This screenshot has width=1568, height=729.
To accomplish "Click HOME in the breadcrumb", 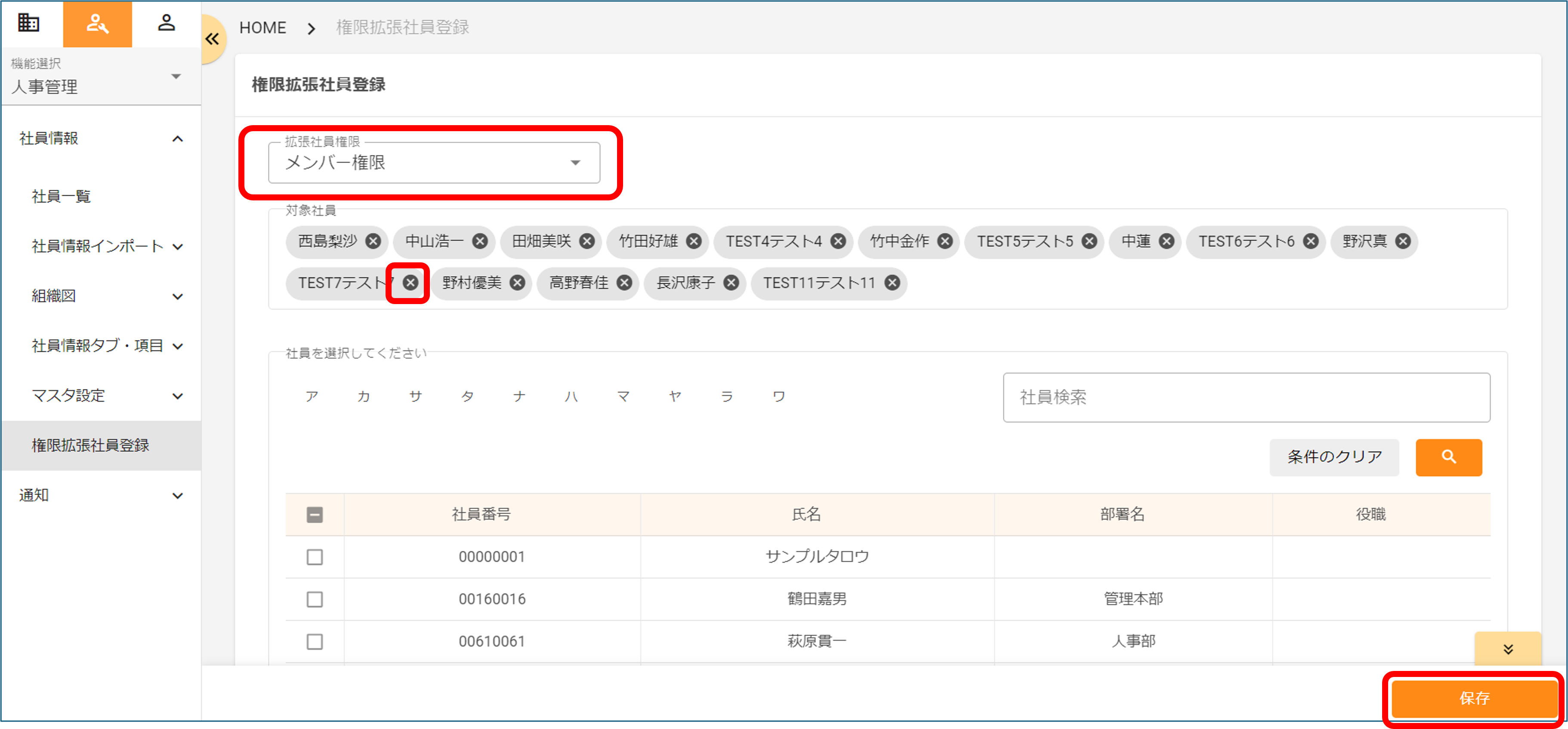I will pyautogui.click(x=263, y=28).
